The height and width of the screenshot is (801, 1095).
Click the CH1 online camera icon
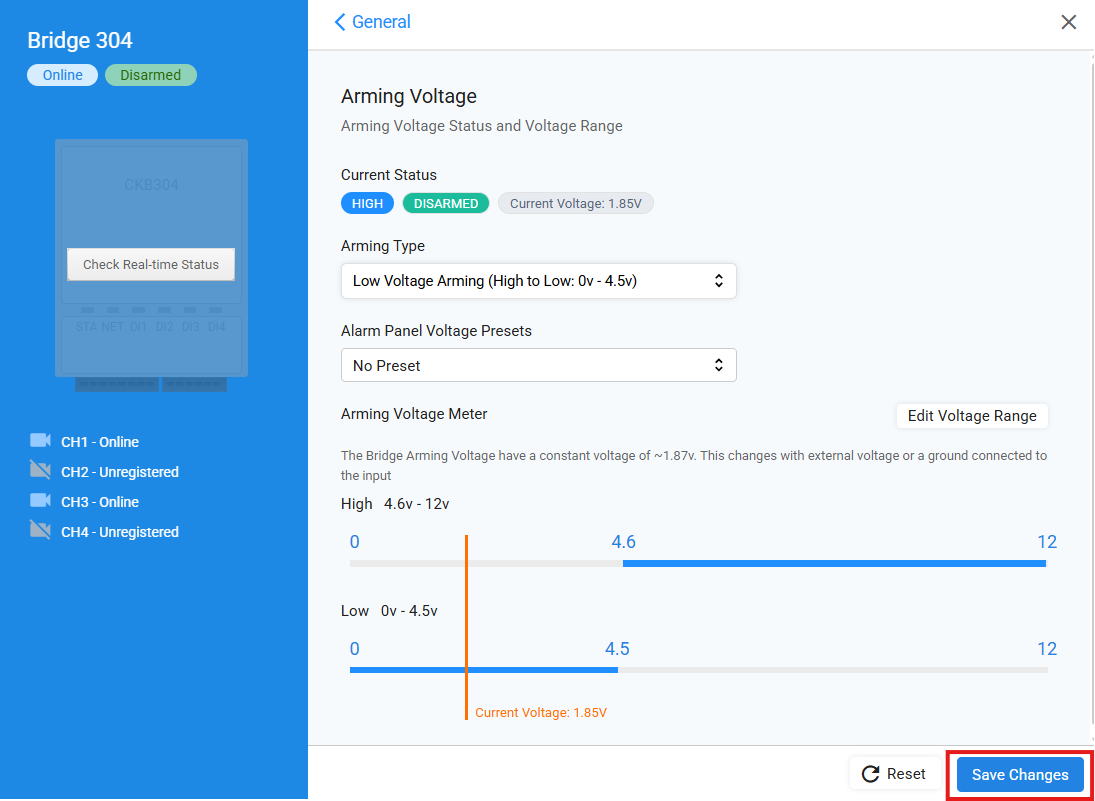pyautogui.click(x=40, y=441)
